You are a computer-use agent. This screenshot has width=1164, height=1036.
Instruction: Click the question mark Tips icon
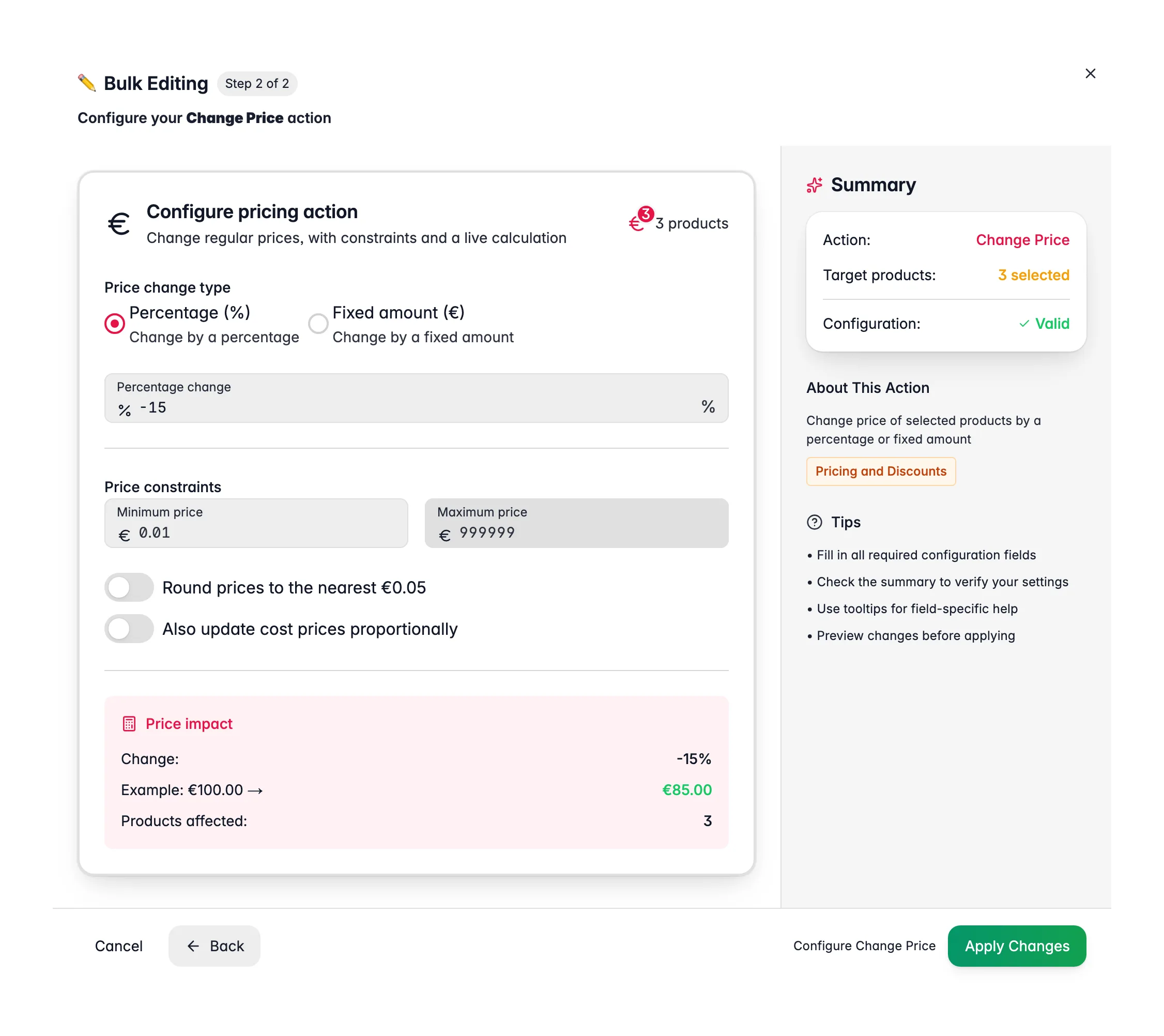[x=815, y=522]
